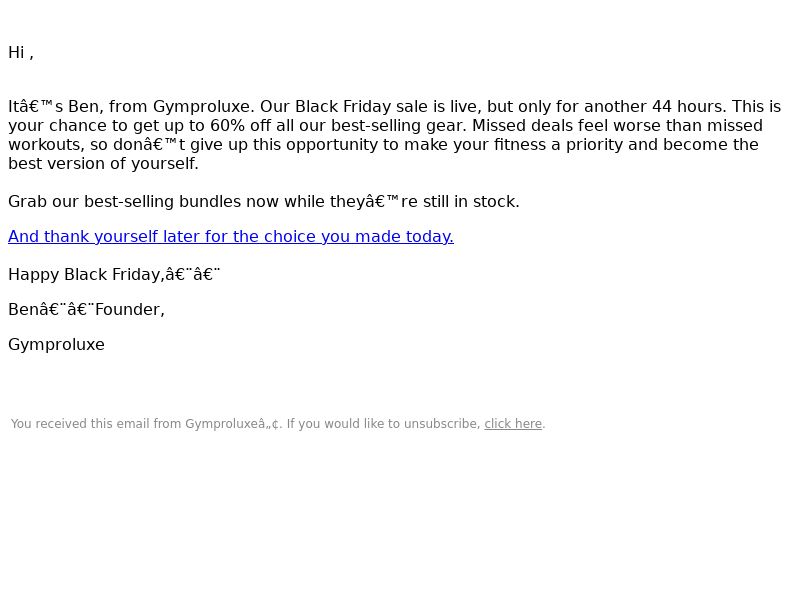Click the "60% off" text
The image size is (800, 600).
(x=241, y=126)
